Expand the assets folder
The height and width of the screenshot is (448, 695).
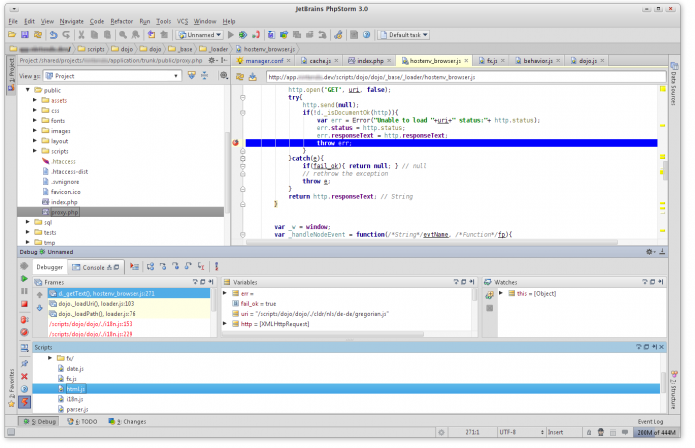coord(35,100)
